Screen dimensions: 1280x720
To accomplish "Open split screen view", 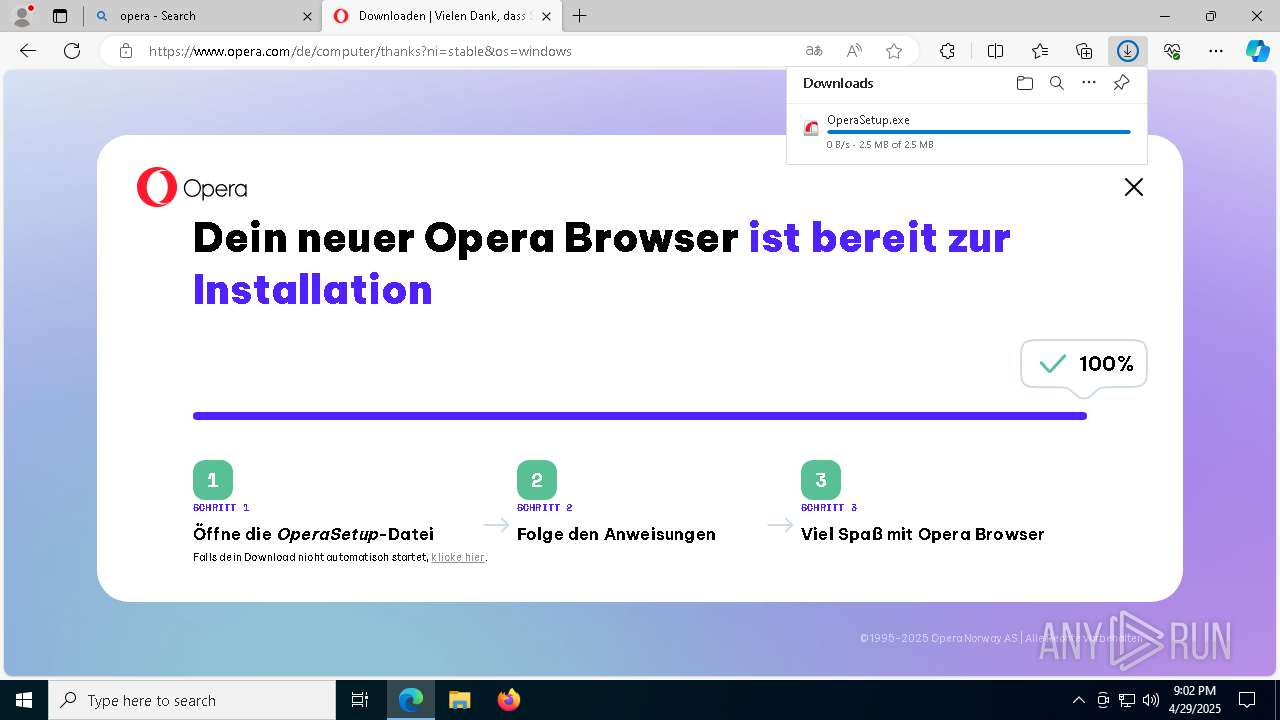I will click(995, 51).
